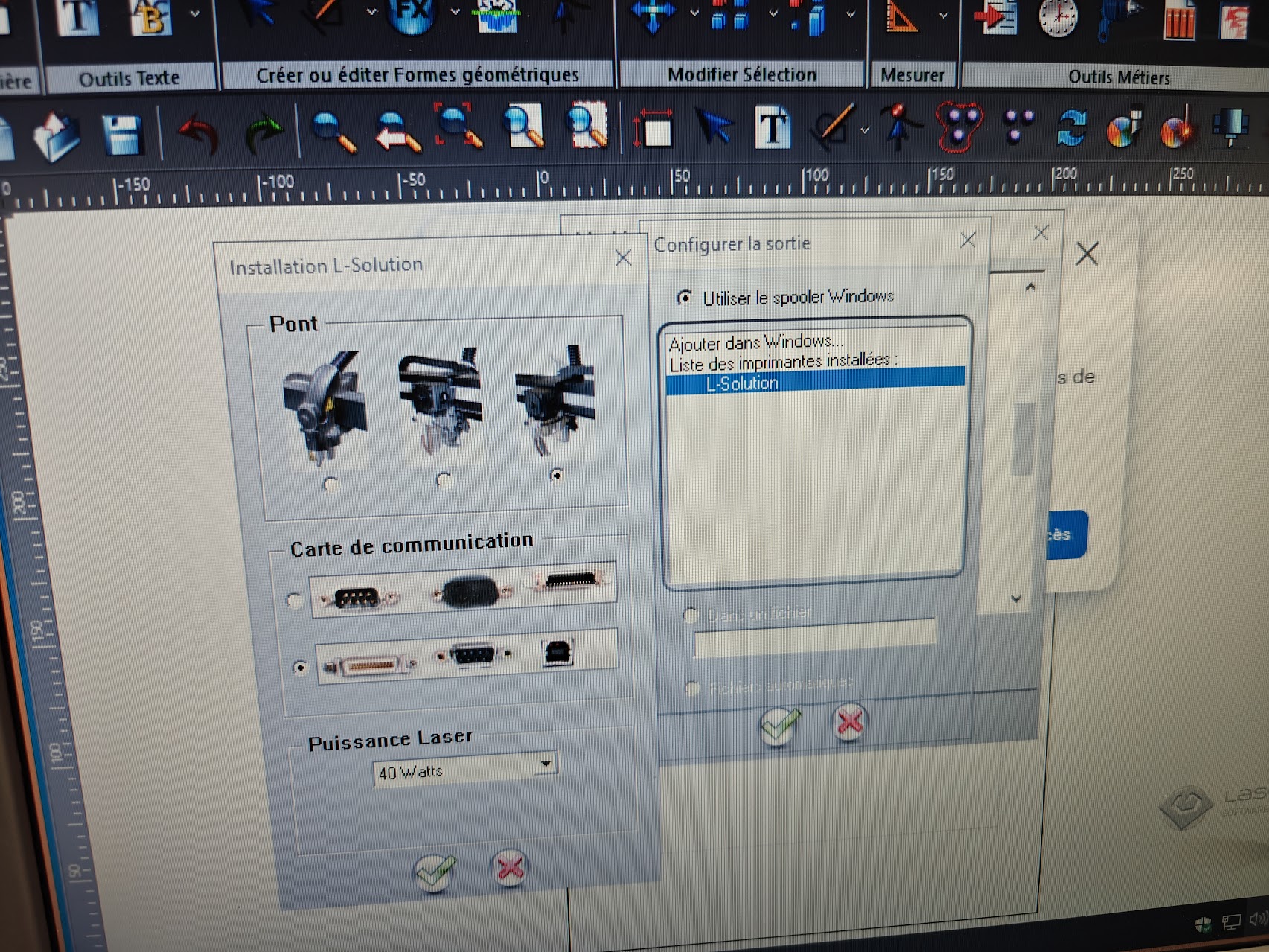Cancel Configurer la sortie with red X
This screenshot has width=1269, height=952.
849,721
